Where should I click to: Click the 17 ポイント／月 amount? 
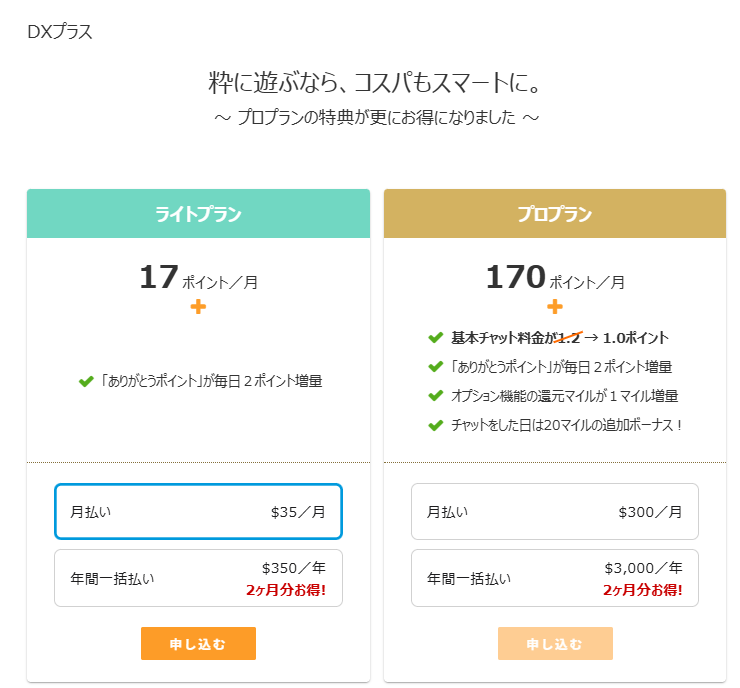[x=198, y=277]
